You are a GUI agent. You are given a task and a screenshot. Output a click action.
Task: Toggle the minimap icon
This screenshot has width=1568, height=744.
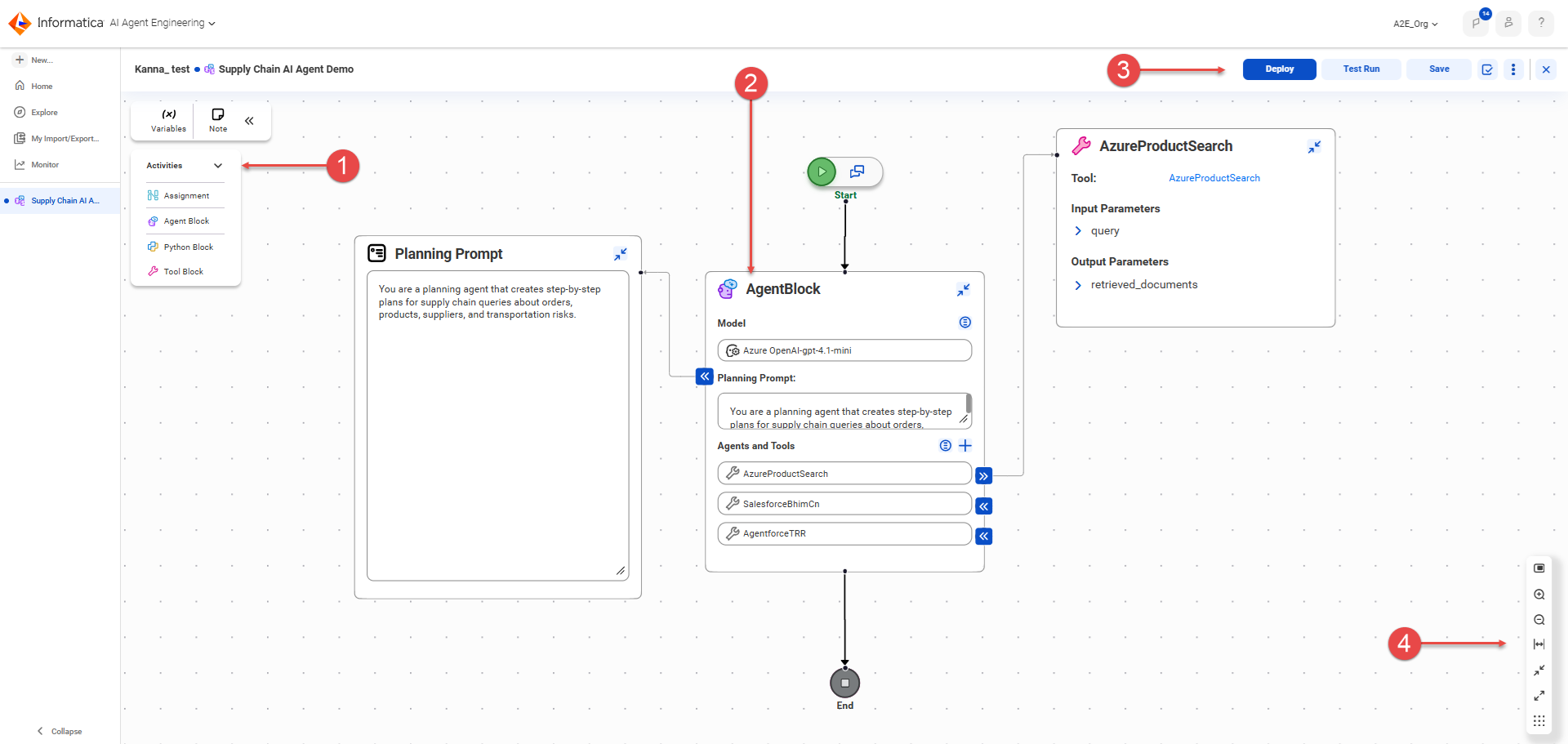point(1539,568)
